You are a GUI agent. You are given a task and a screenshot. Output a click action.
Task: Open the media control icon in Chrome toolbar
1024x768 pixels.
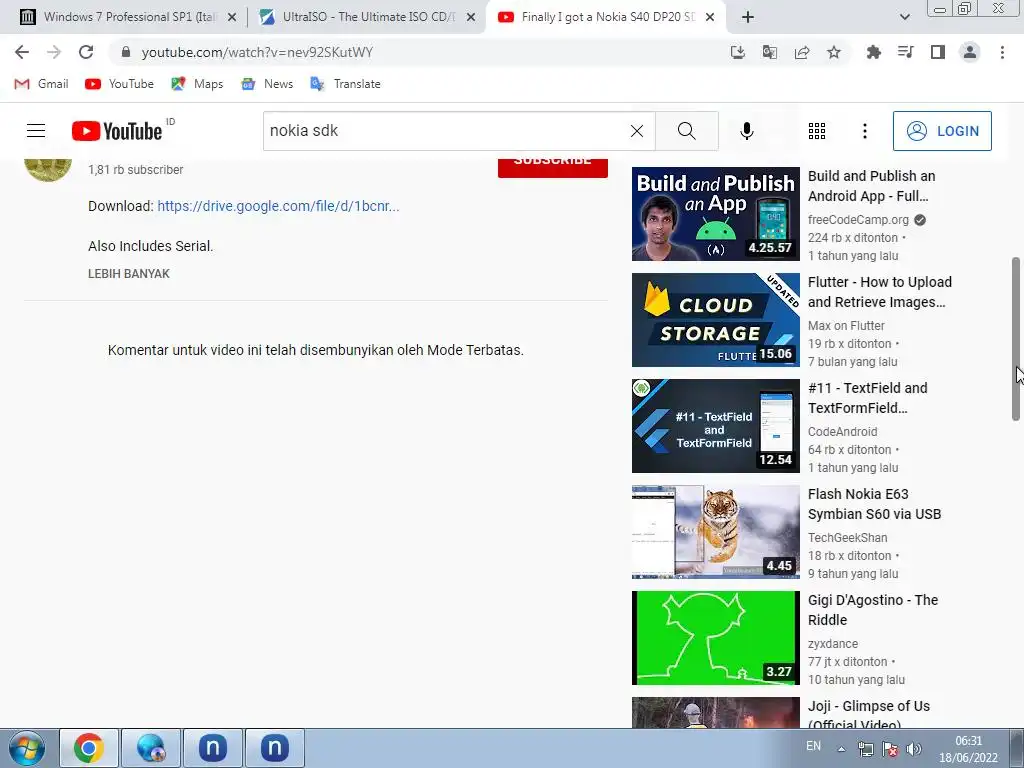905,52
